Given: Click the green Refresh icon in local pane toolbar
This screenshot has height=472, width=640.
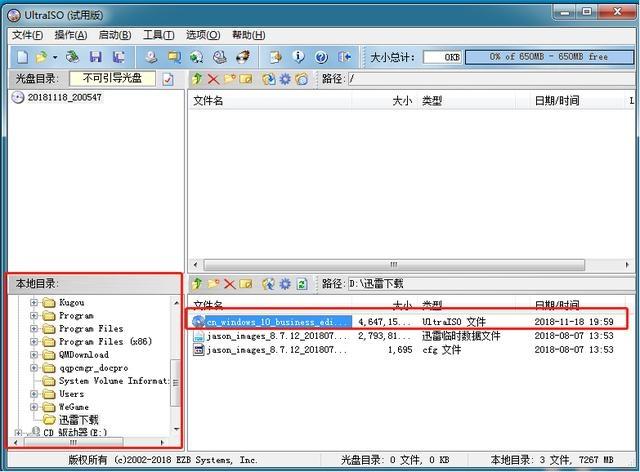Looking at the screenshot, I should click(x=302, y=284).
